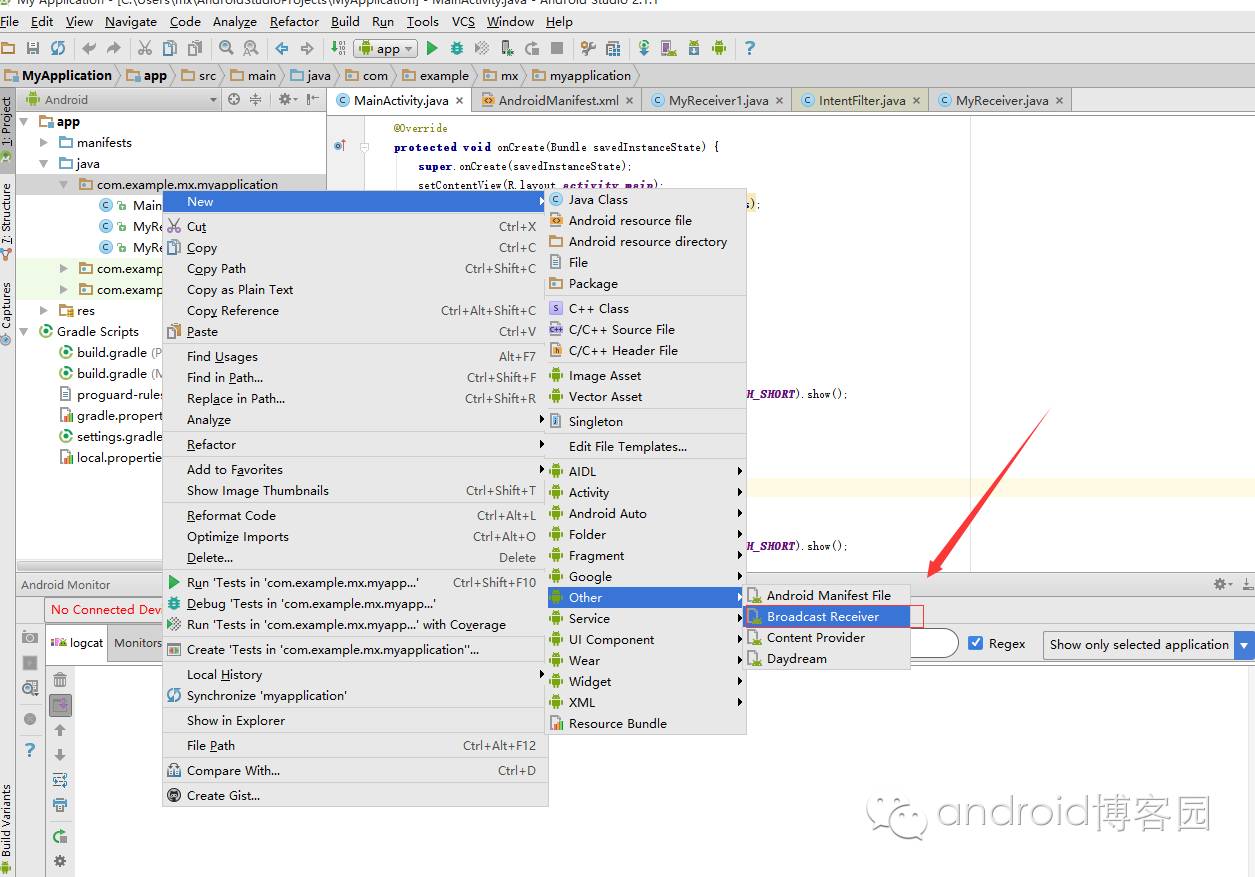Switch to the IntentFilter.java tab
This screenshot has width=1255, height=877.
(861, 100)
